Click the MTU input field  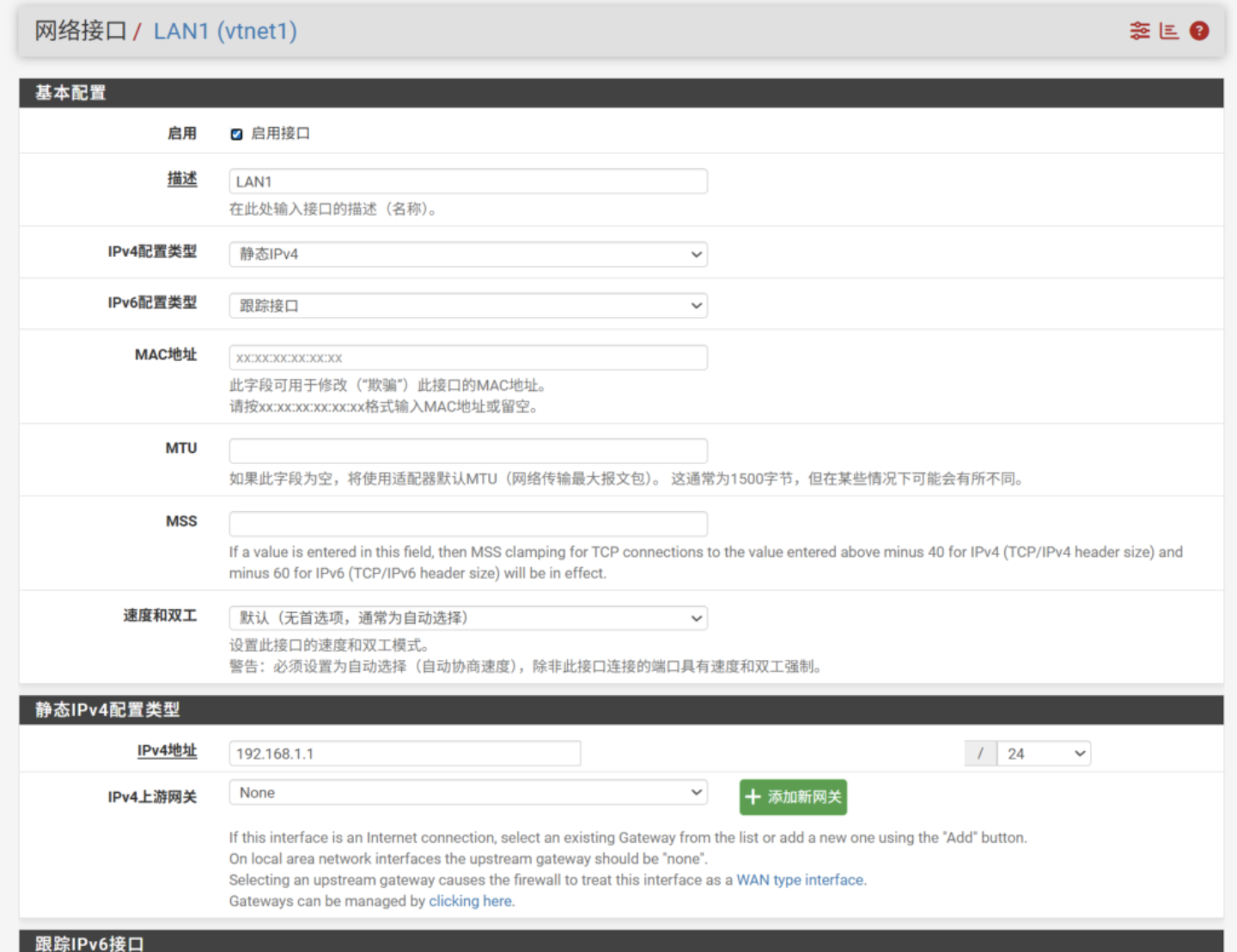point(468,451)
